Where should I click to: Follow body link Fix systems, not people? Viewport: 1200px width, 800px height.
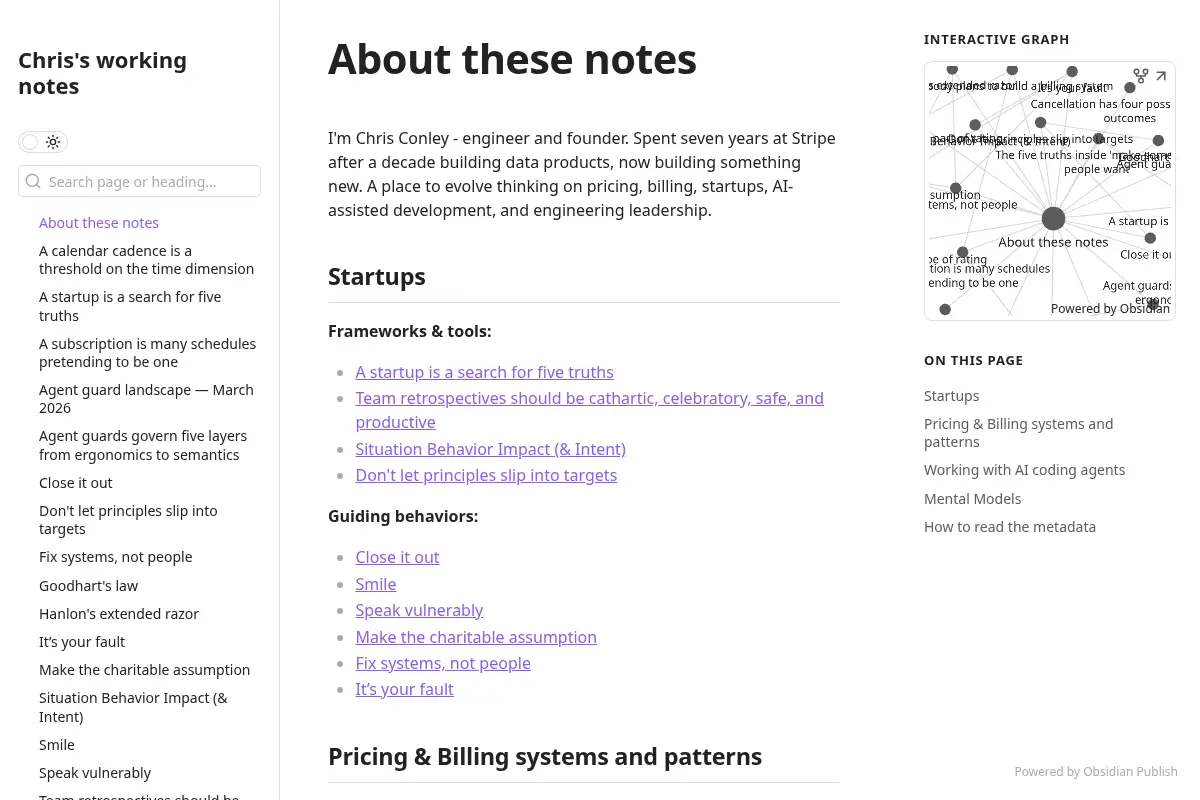click(x=443, y=663)
